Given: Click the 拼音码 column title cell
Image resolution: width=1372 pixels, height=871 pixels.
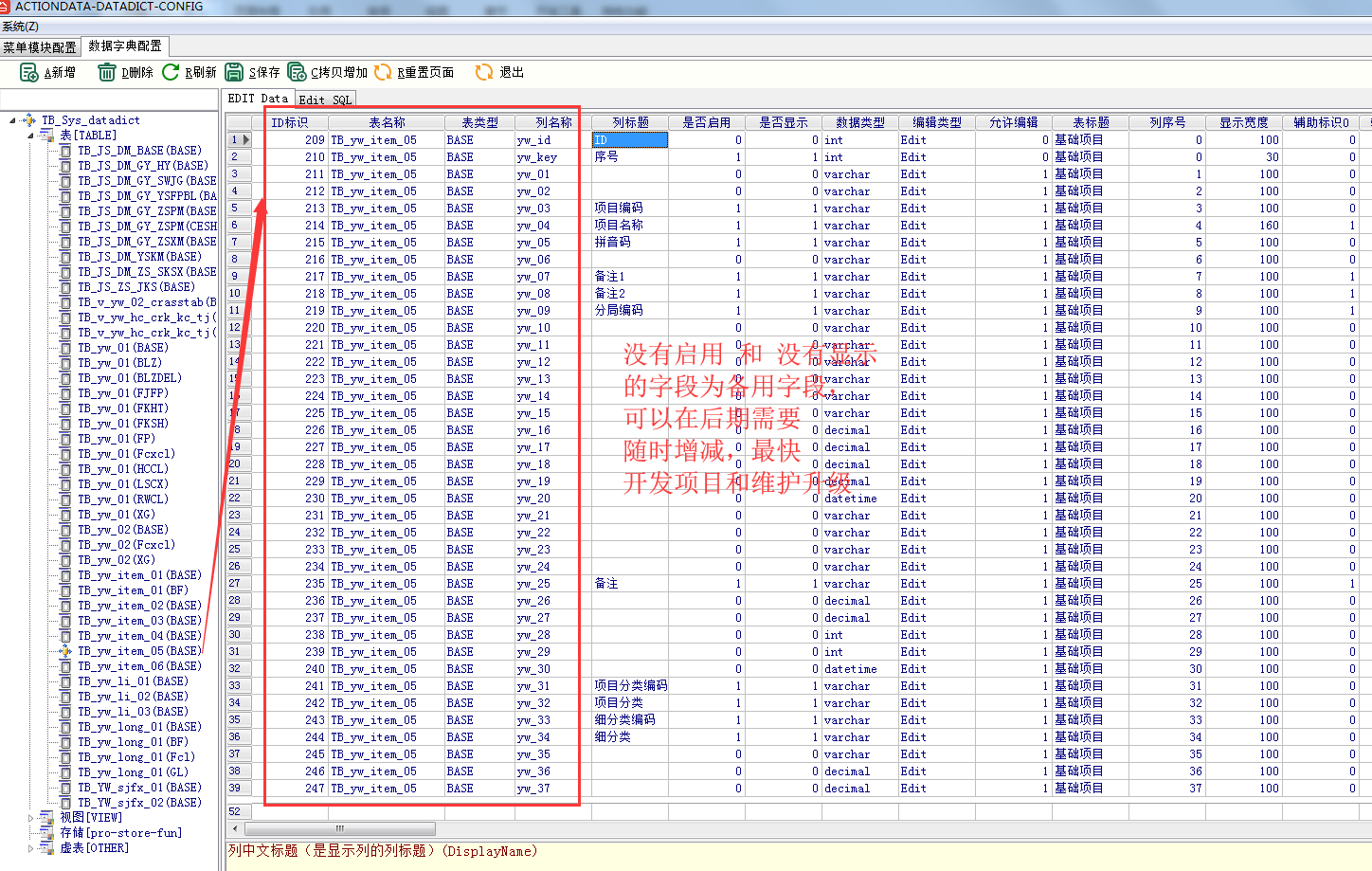Looking at the screenshot, I should tap(630, 243).
